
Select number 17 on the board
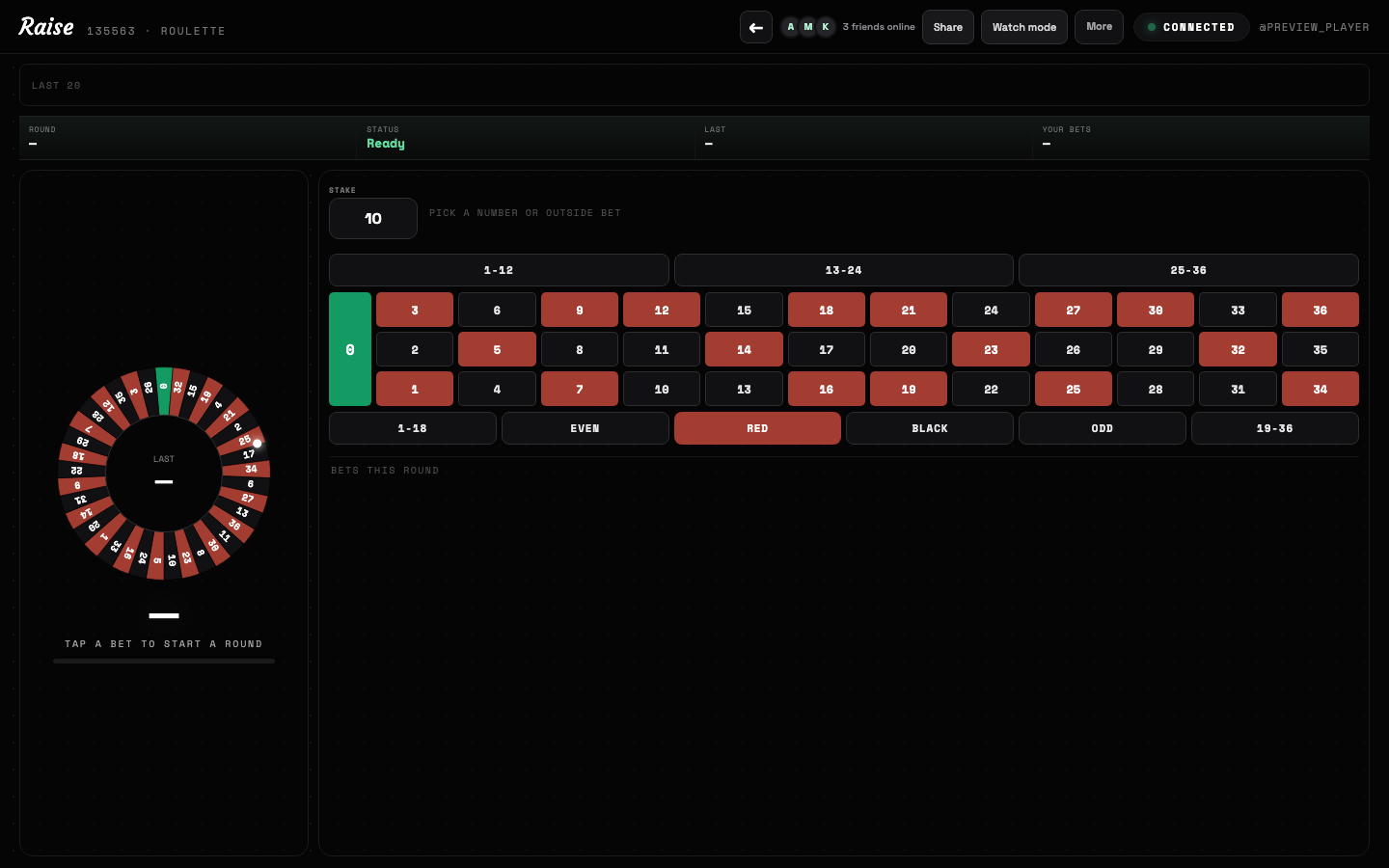point(827,349)
